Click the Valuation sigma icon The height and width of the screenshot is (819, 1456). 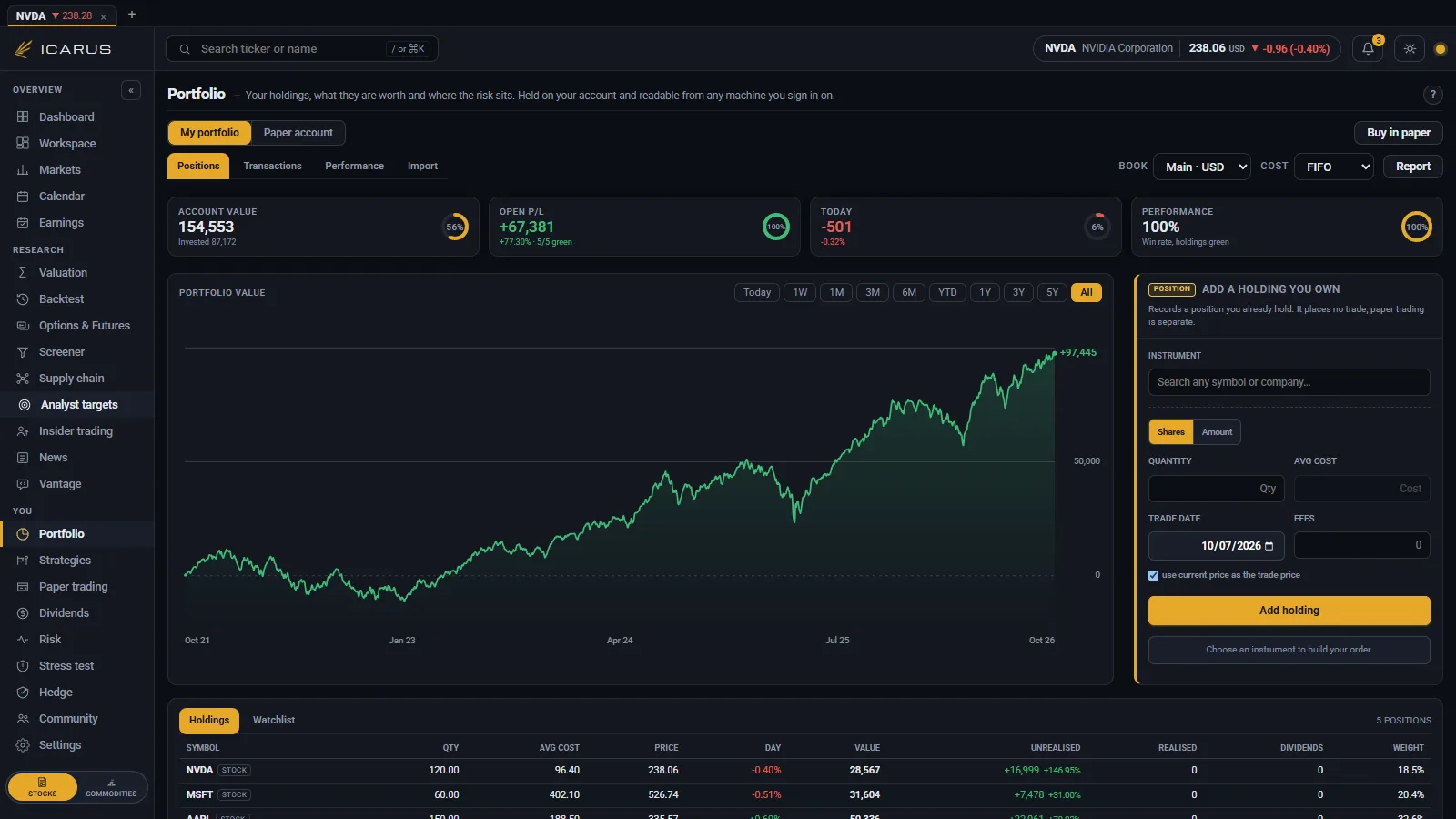(x=23, y=273)
